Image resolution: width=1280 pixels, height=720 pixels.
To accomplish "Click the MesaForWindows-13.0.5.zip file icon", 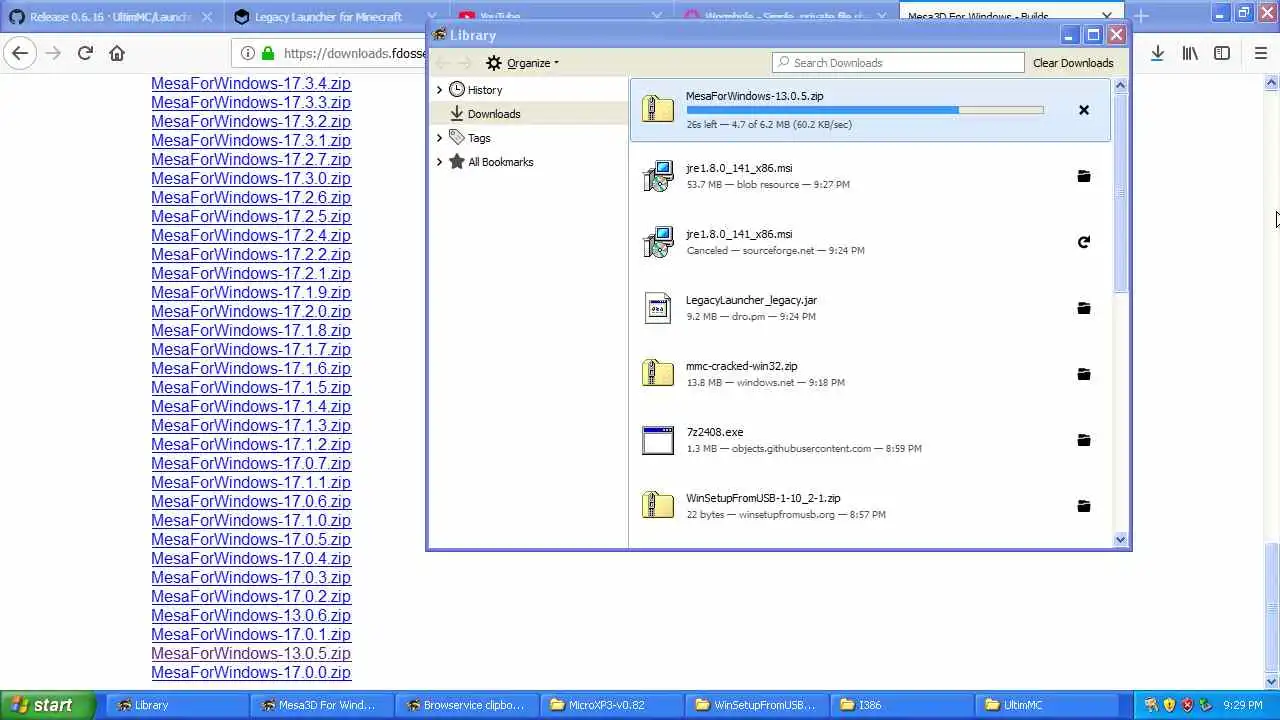I will pyautogui.click(x=658, y=109).
